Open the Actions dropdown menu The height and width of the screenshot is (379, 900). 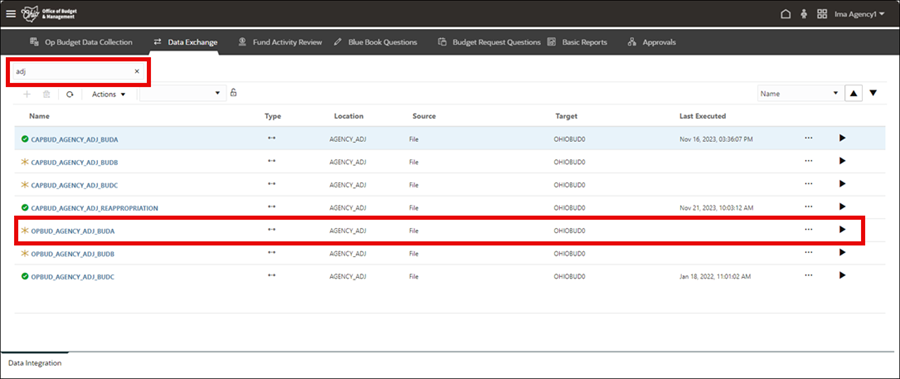coord(108,94)
